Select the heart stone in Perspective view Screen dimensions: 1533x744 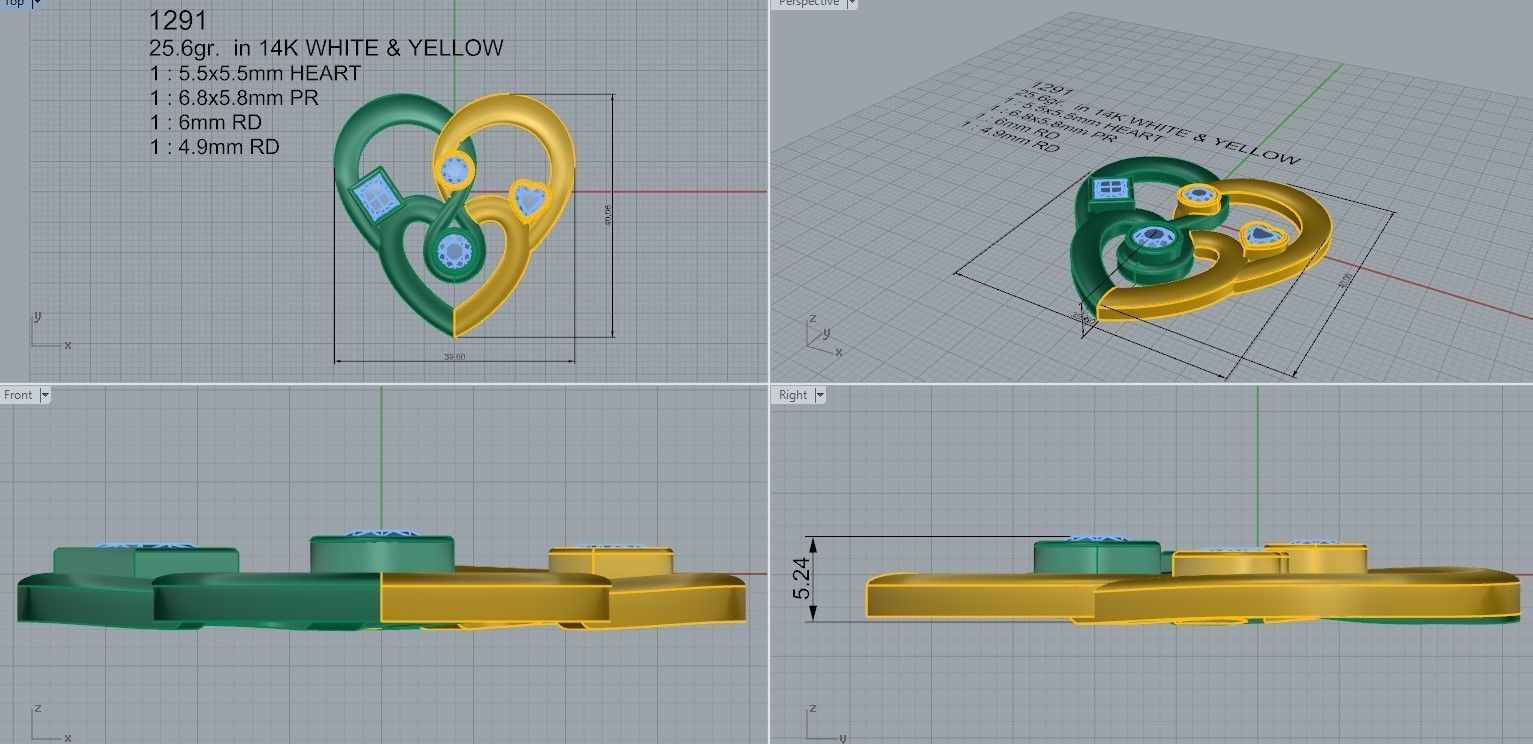point(1263,235)
